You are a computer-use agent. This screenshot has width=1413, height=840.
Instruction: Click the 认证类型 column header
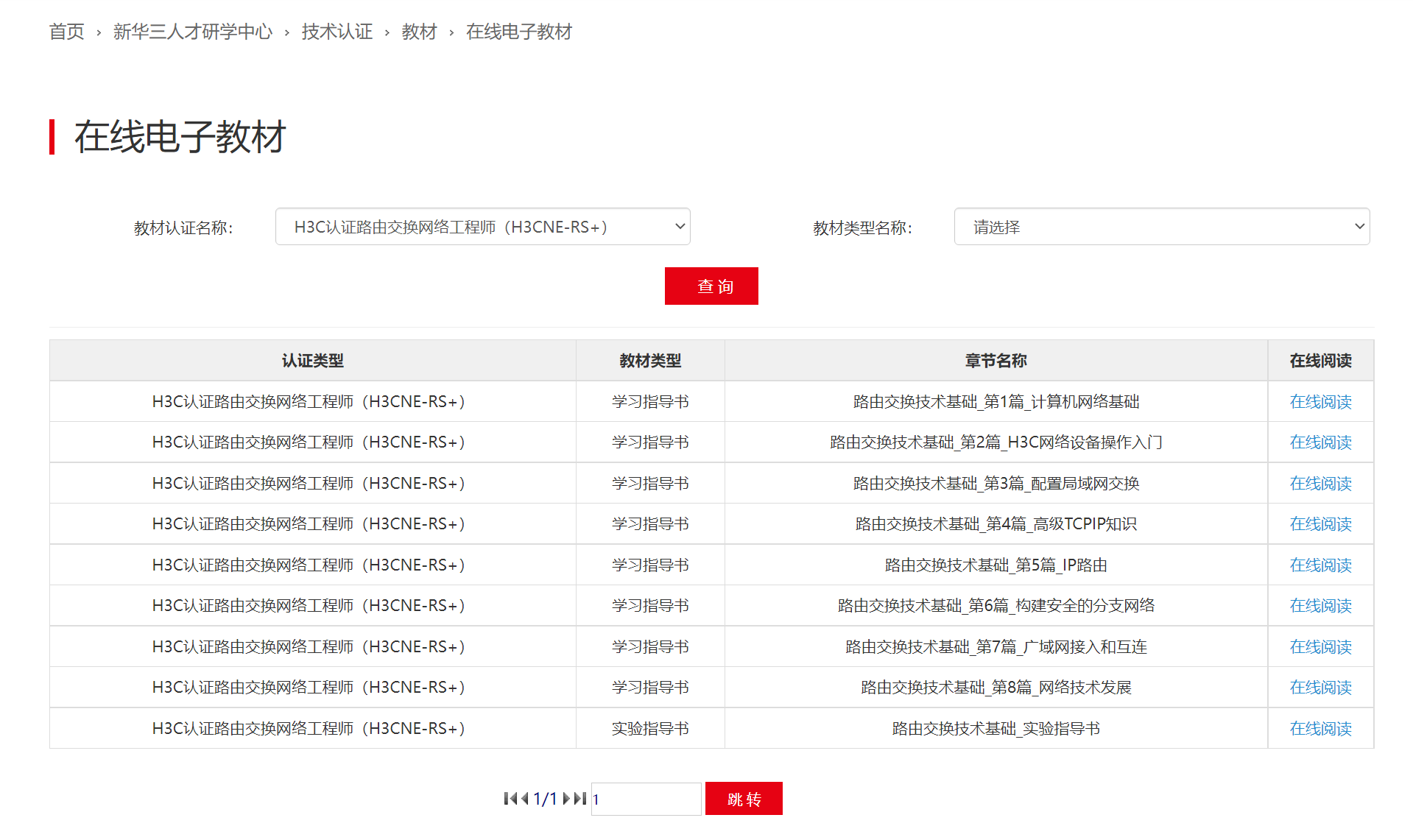313,361
